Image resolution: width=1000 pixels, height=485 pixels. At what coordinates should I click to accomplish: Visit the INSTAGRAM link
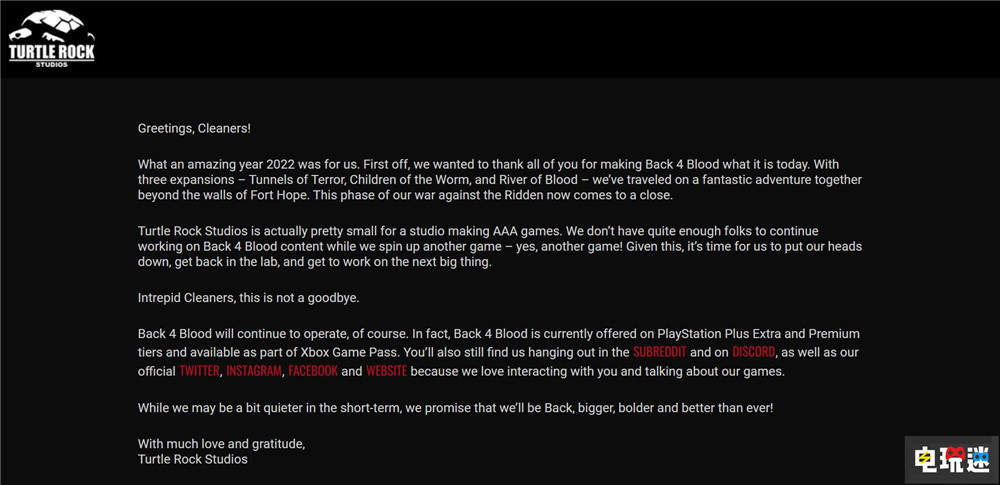tap(254, 371)
